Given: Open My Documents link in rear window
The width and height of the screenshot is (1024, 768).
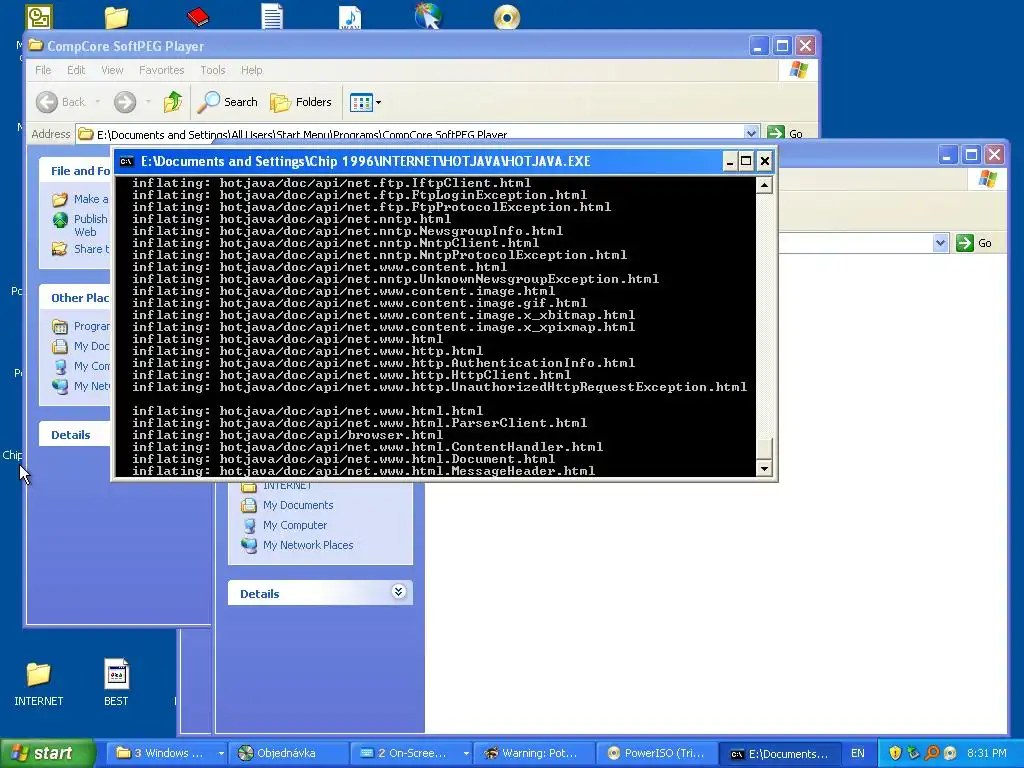Looking at the screenshot, I should [x=298, y=505].
